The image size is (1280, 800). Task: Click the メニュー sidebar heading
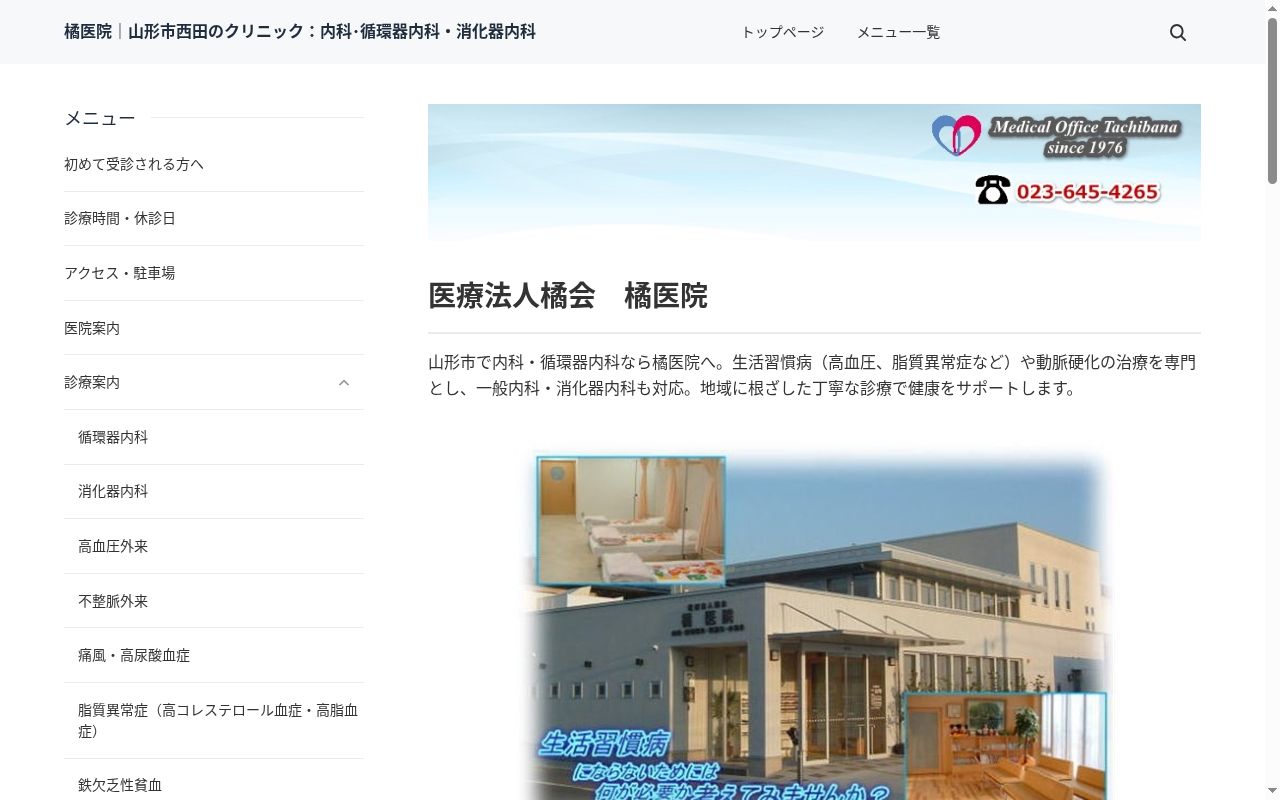(100, 118)
